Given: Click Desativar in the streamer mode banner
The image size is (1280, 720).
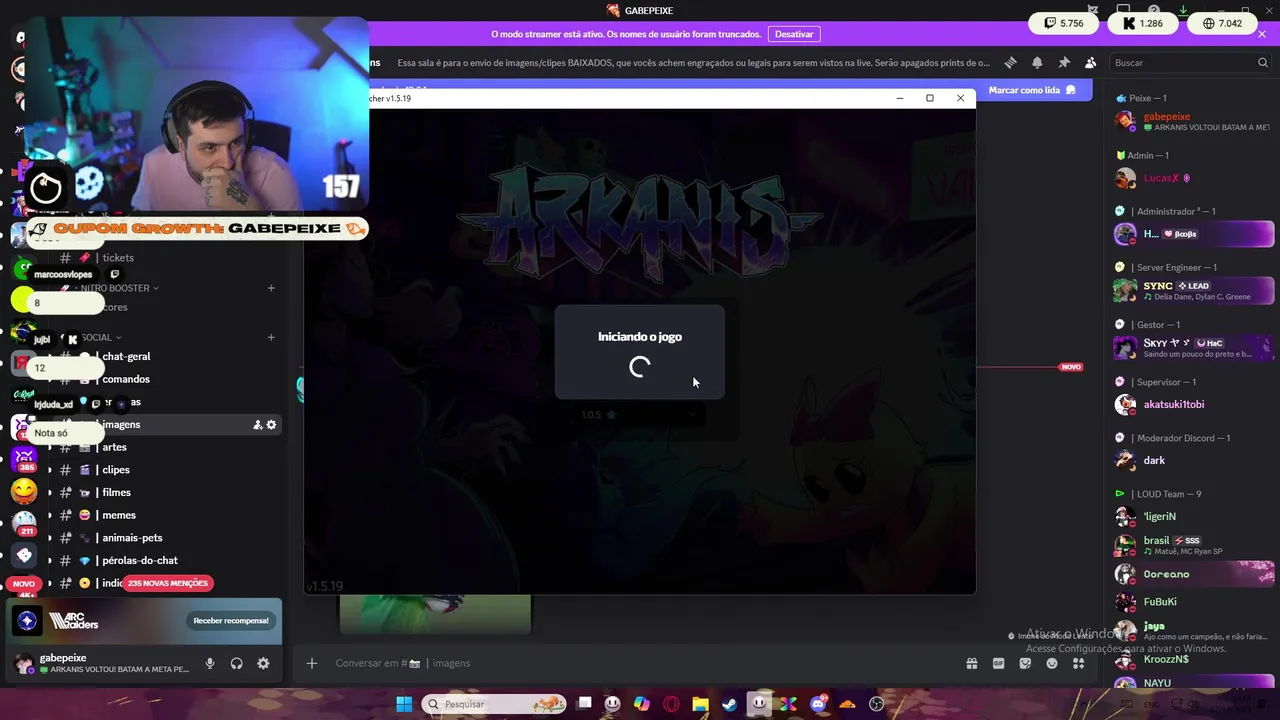Looking at the screenshot, I should click(794, 34).
